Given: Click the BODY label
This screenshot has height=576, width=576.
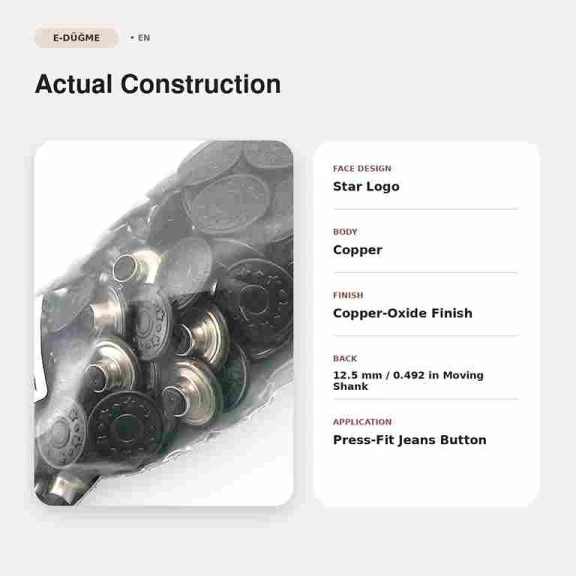Looking at the screenshot, I should (x=345, y=232).
